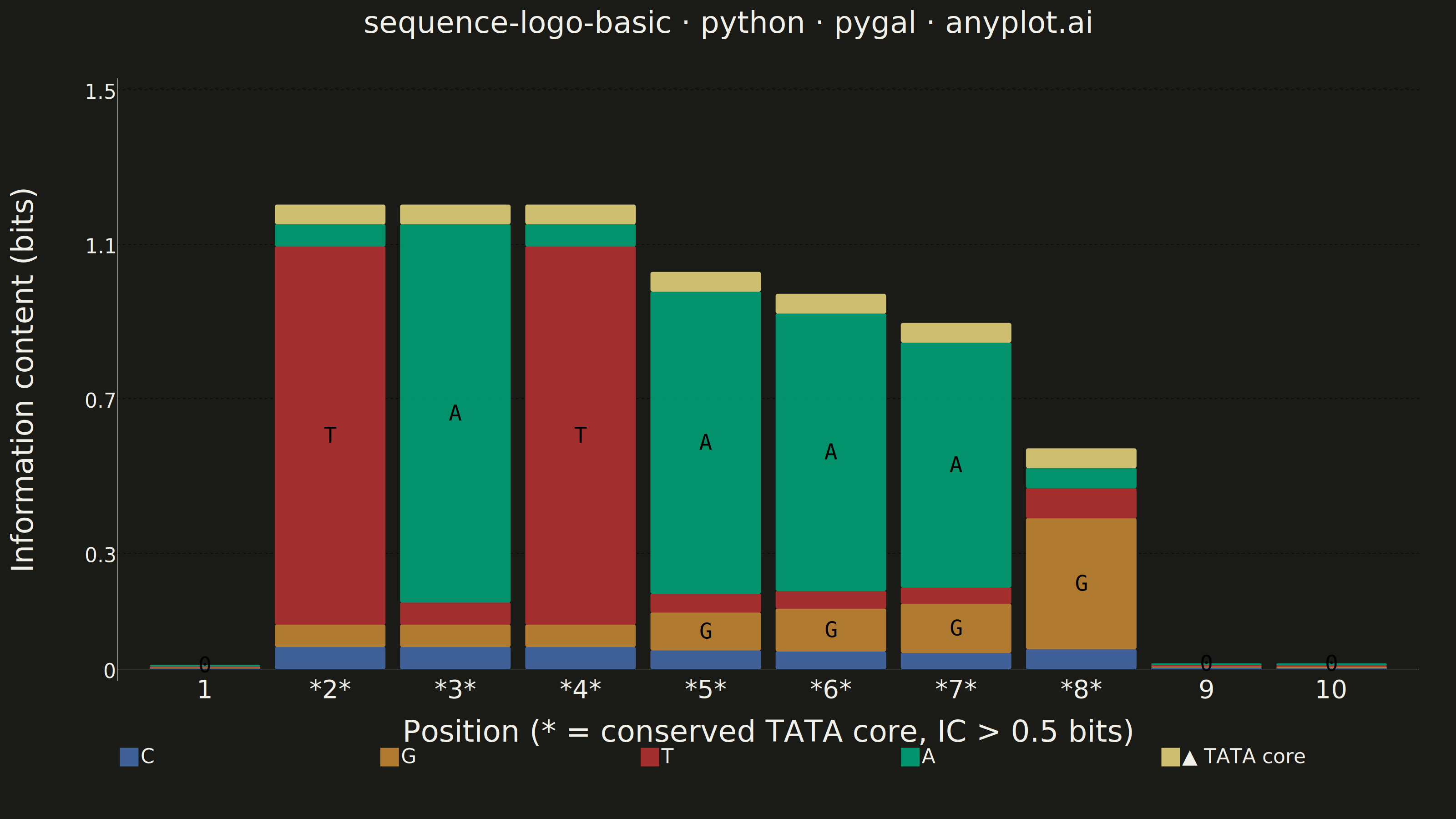Viewport: 1456px width, 819px height.
Task: Click the red T segment at position 2
Action: (330, 435)
